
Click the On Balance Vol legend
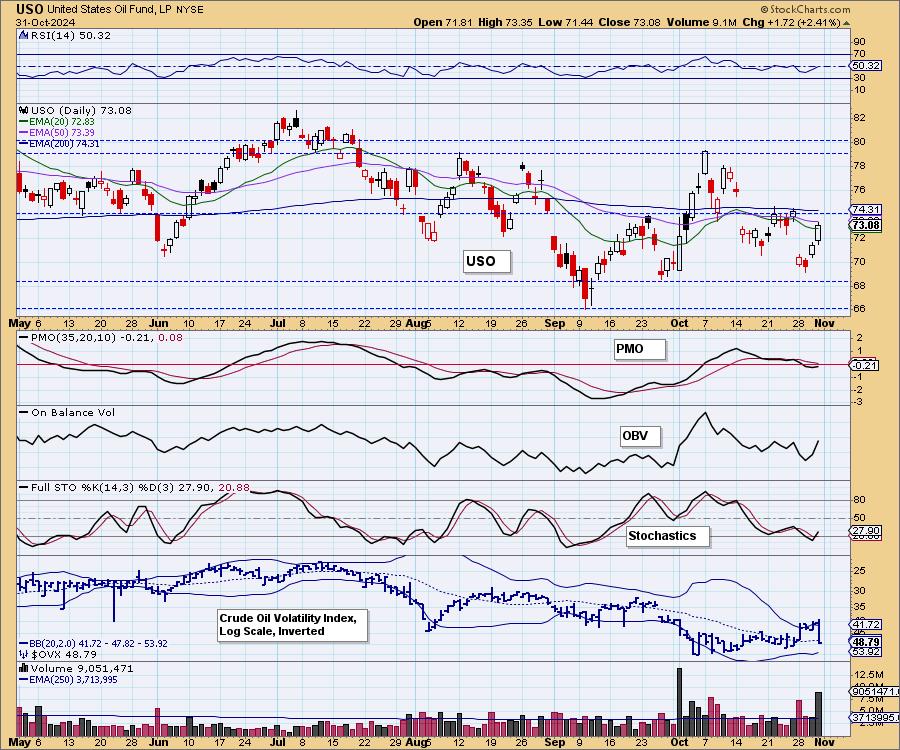(67, 412)
